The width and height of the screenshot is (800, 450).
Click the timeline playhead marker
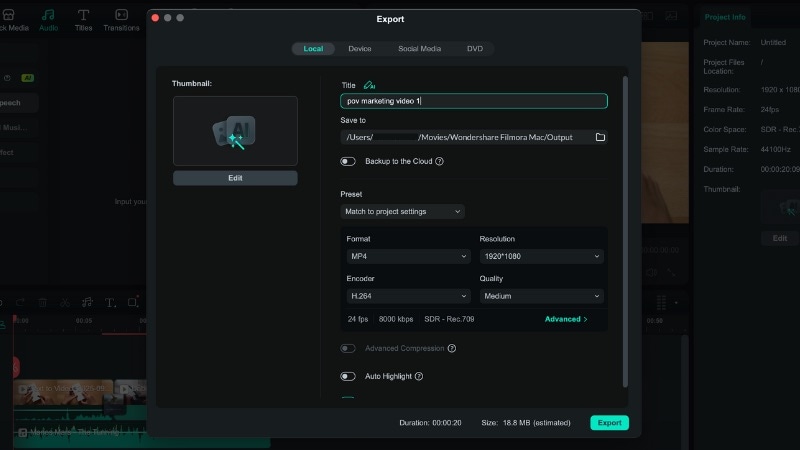pos(15,320)
